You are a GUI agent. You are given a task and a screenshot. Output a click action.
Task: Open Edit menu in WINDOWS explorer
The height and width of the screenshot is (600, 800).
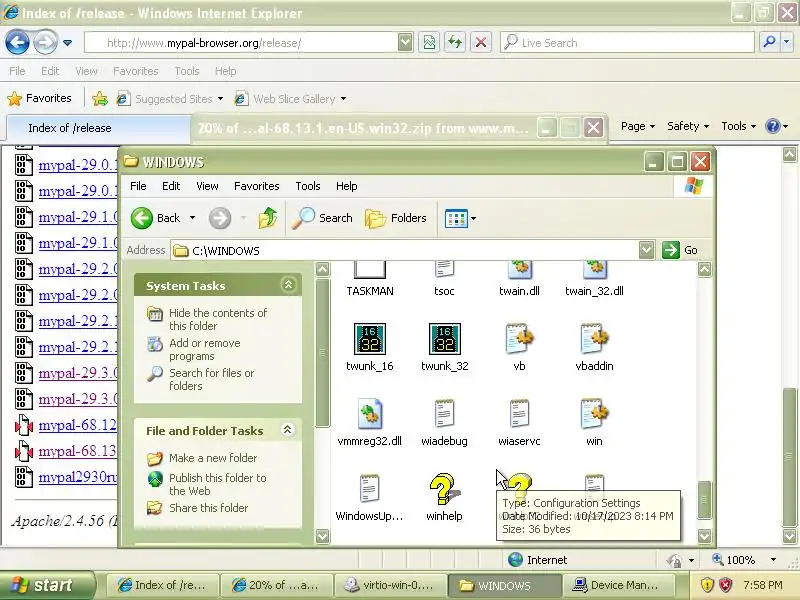point(171,186)
